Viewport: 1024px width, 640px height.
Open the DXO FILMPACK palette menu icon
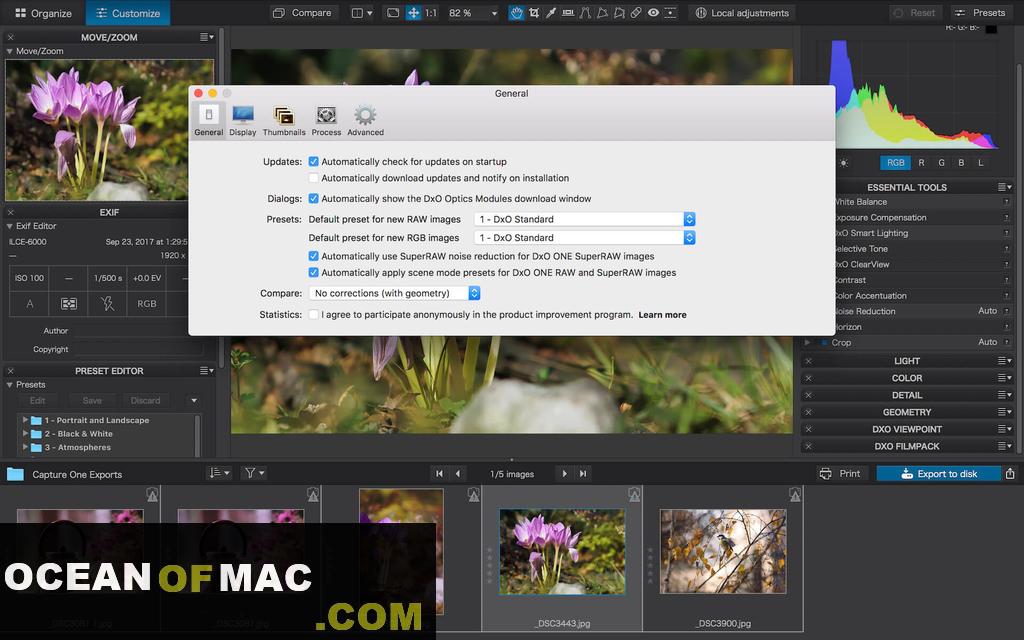(1004, 446)
